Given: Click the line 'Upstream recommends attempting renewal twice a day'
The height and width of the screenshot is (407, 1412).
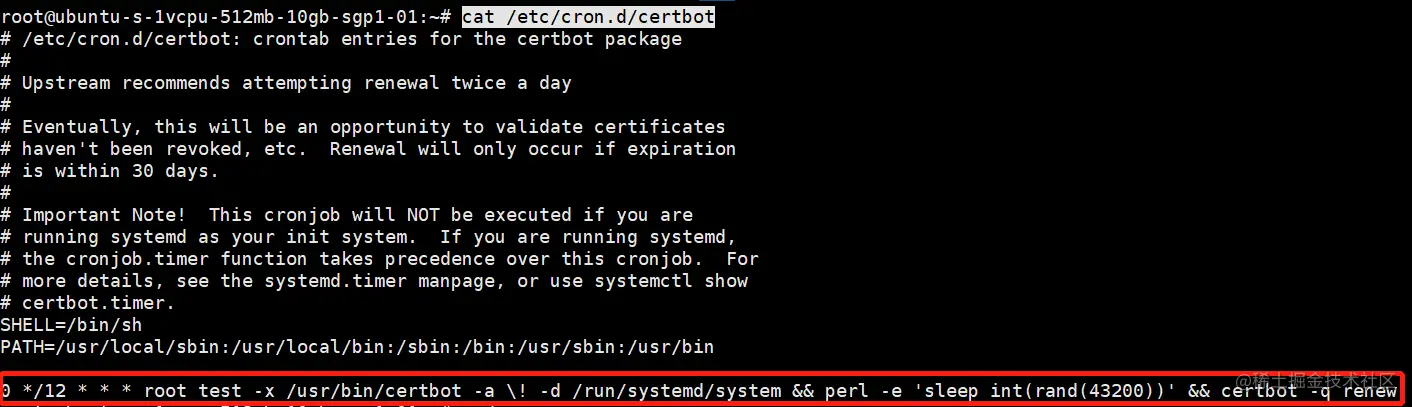Looking at the screenshot, I should [x=286, y=83].
